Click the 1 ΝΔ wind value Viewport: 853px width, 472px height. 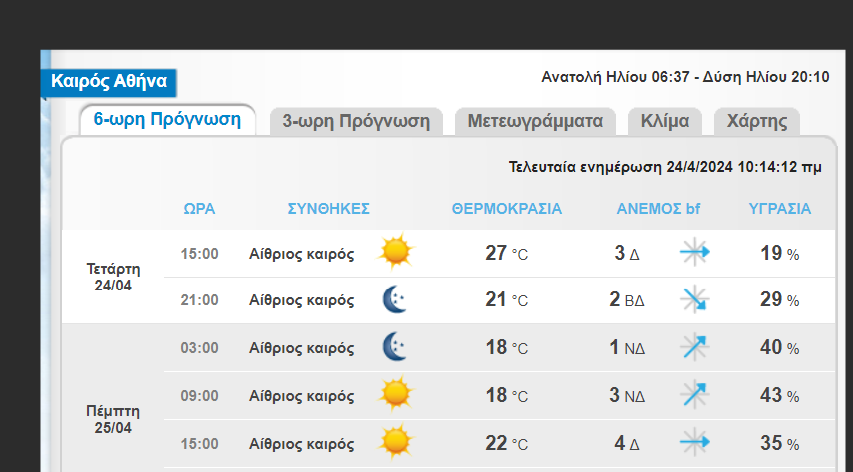click(x=627, y=347)
